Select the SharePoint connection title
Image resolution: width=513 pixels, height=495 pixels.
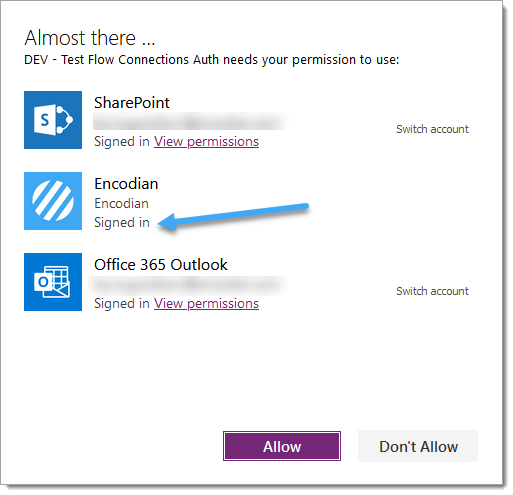[132, 103]
